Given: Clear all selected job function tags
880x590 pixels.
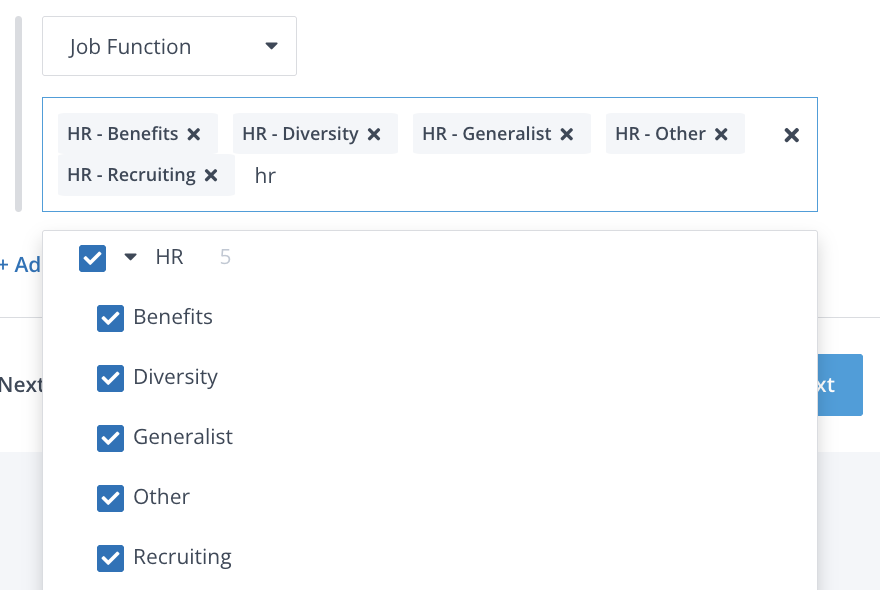Looking at the screenshot, I should point(791,135).
